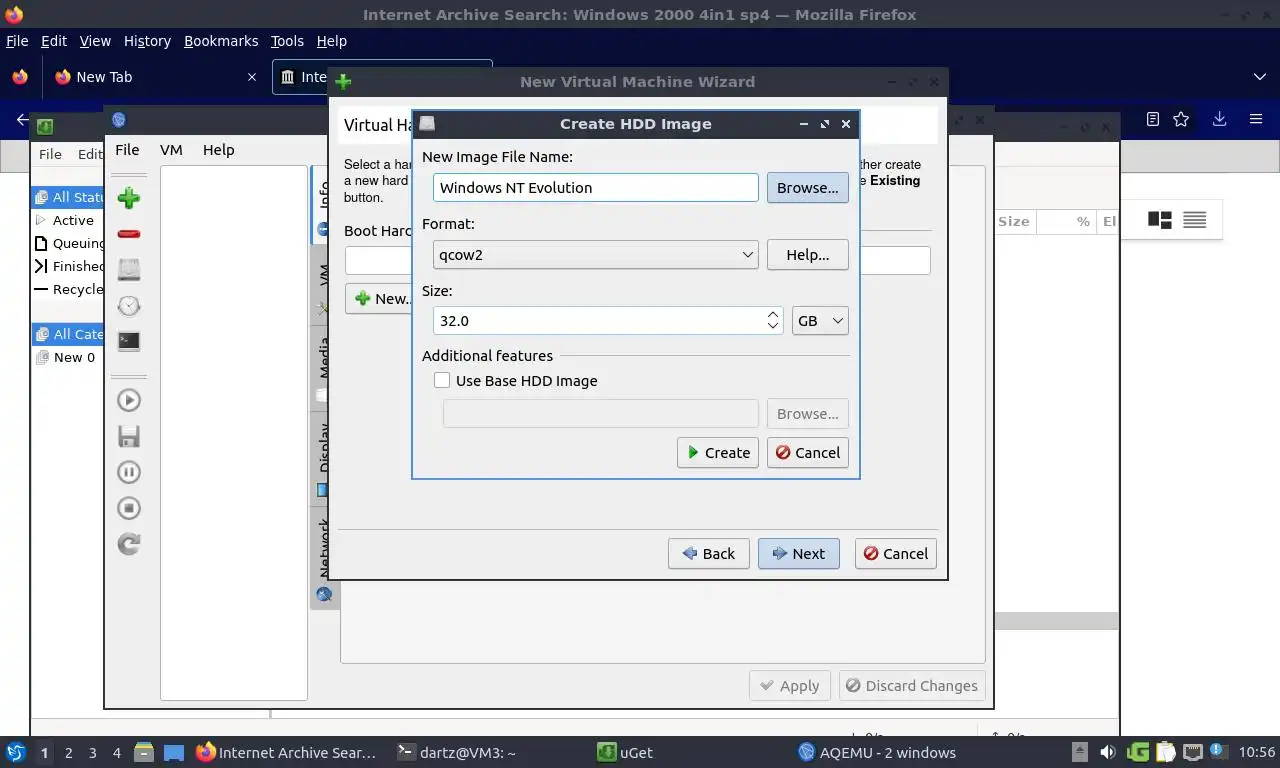Open AQEMU Help menu
Image resolution: width=1280 pixels, height=768 pixels.
pos(218,149)
